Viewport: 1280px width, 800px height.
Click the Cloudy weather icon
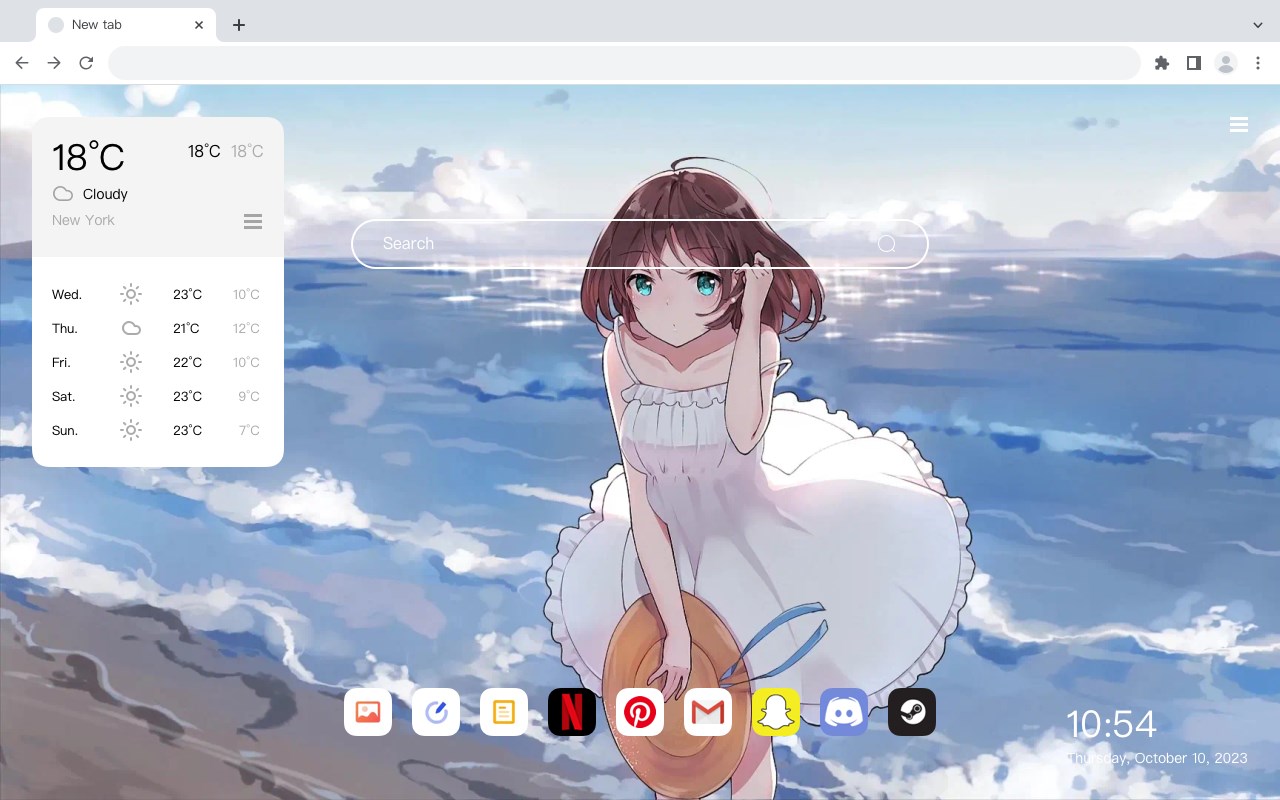coord(63,194)
